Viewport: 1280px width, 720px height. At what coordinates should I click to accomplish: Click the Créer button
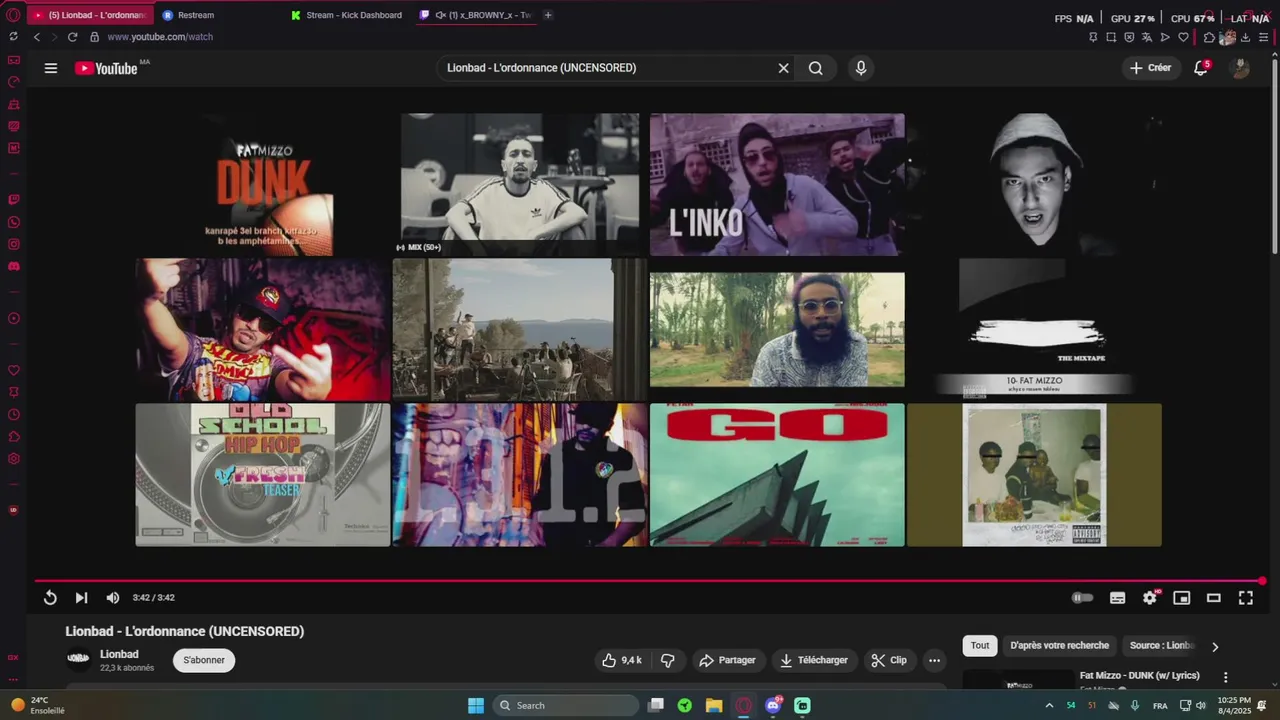[x=1150, y=68]
